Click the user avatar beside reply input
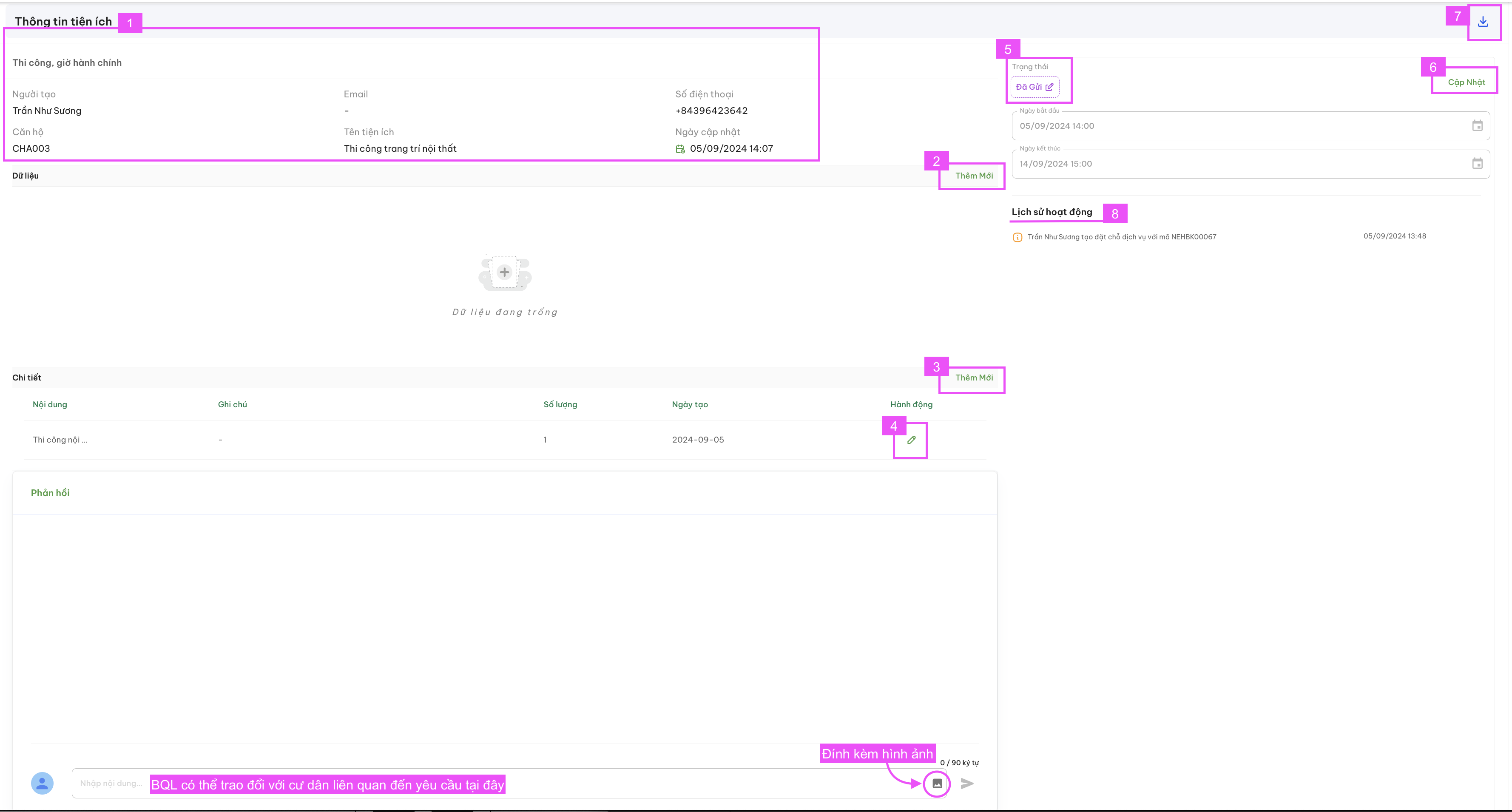This screenshot has height=812, width=1512. [x=42, y=783]
